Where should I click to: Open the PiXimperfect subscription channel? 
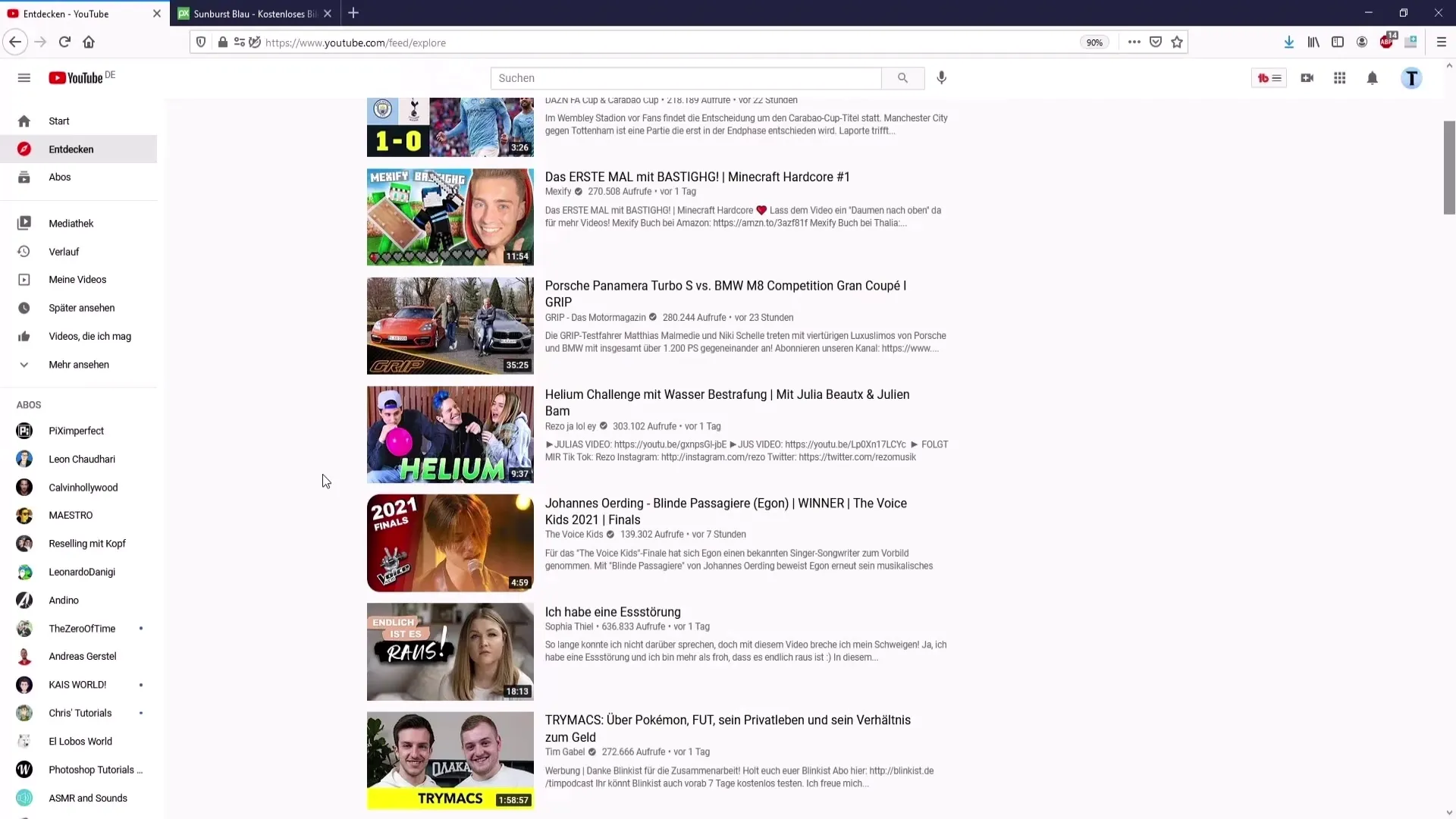pos(78,431)
